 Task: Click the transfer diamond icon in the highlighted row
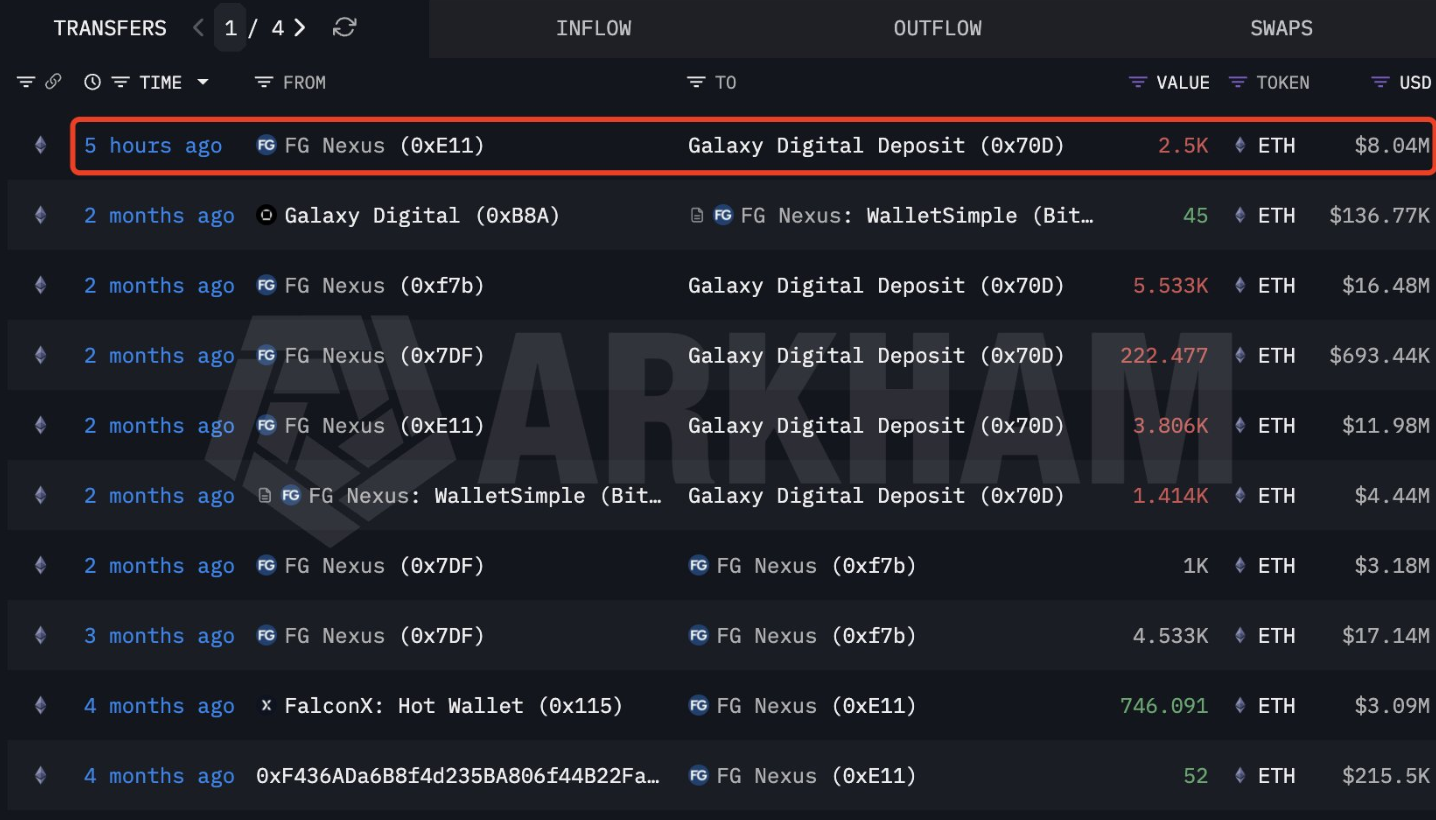pyautogui.click(x=38, y=145)
